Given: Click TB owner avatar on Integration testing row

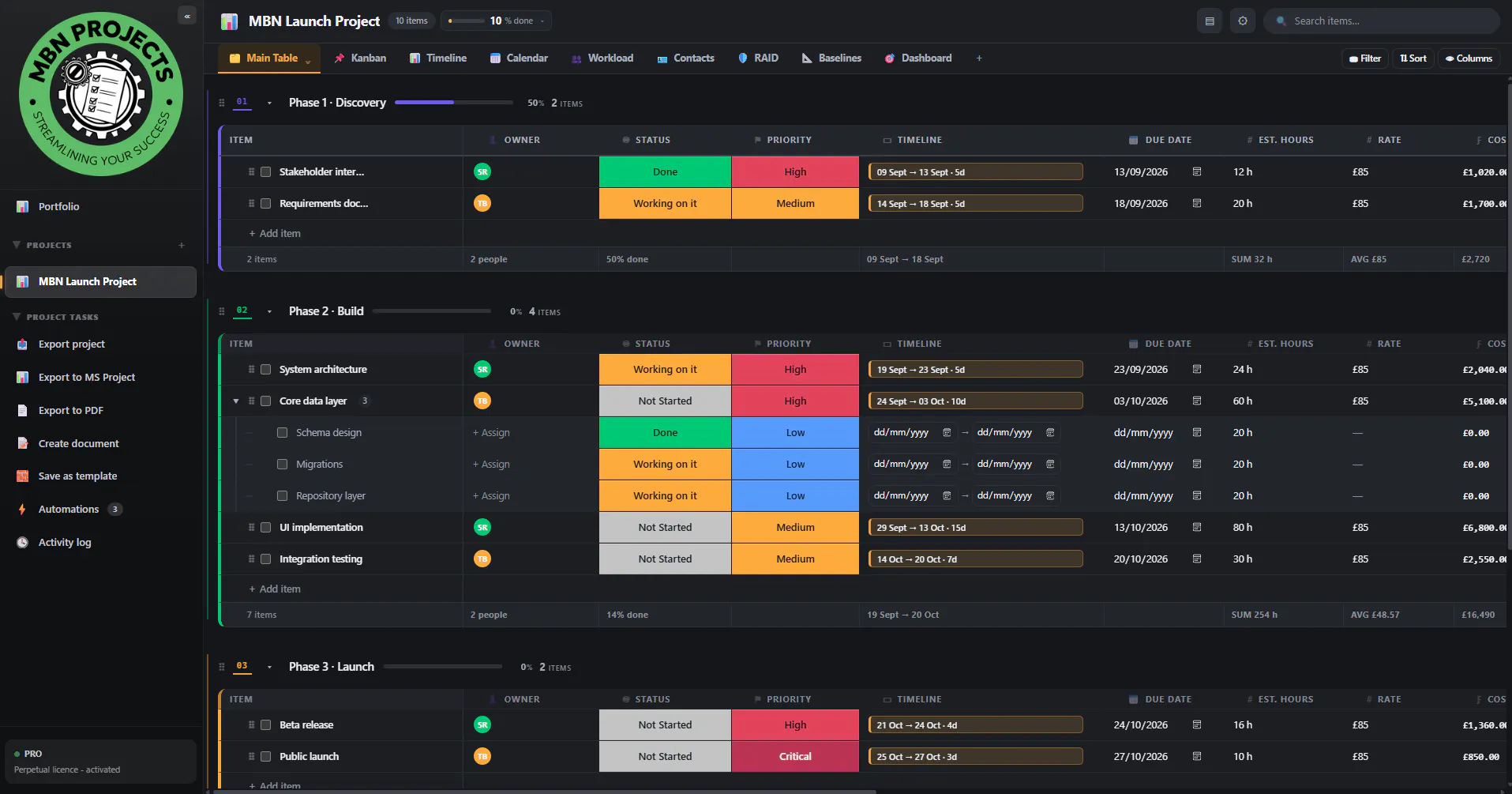Looking at the screenshot, I should [x=482, y=559].
